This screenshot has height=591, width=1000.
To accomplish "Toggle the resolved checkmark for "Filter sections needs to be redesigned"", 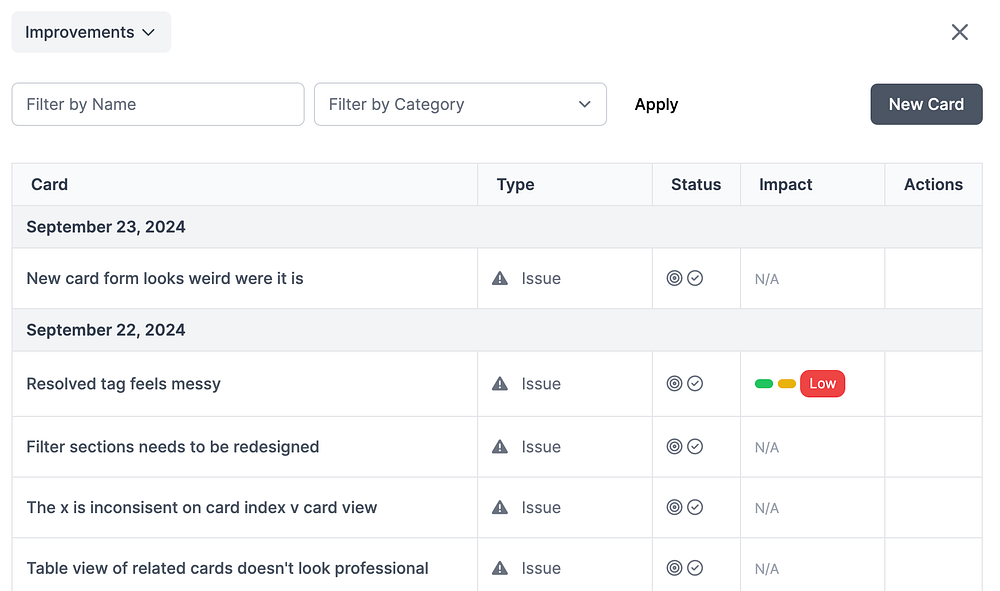I will pos(695,447).
